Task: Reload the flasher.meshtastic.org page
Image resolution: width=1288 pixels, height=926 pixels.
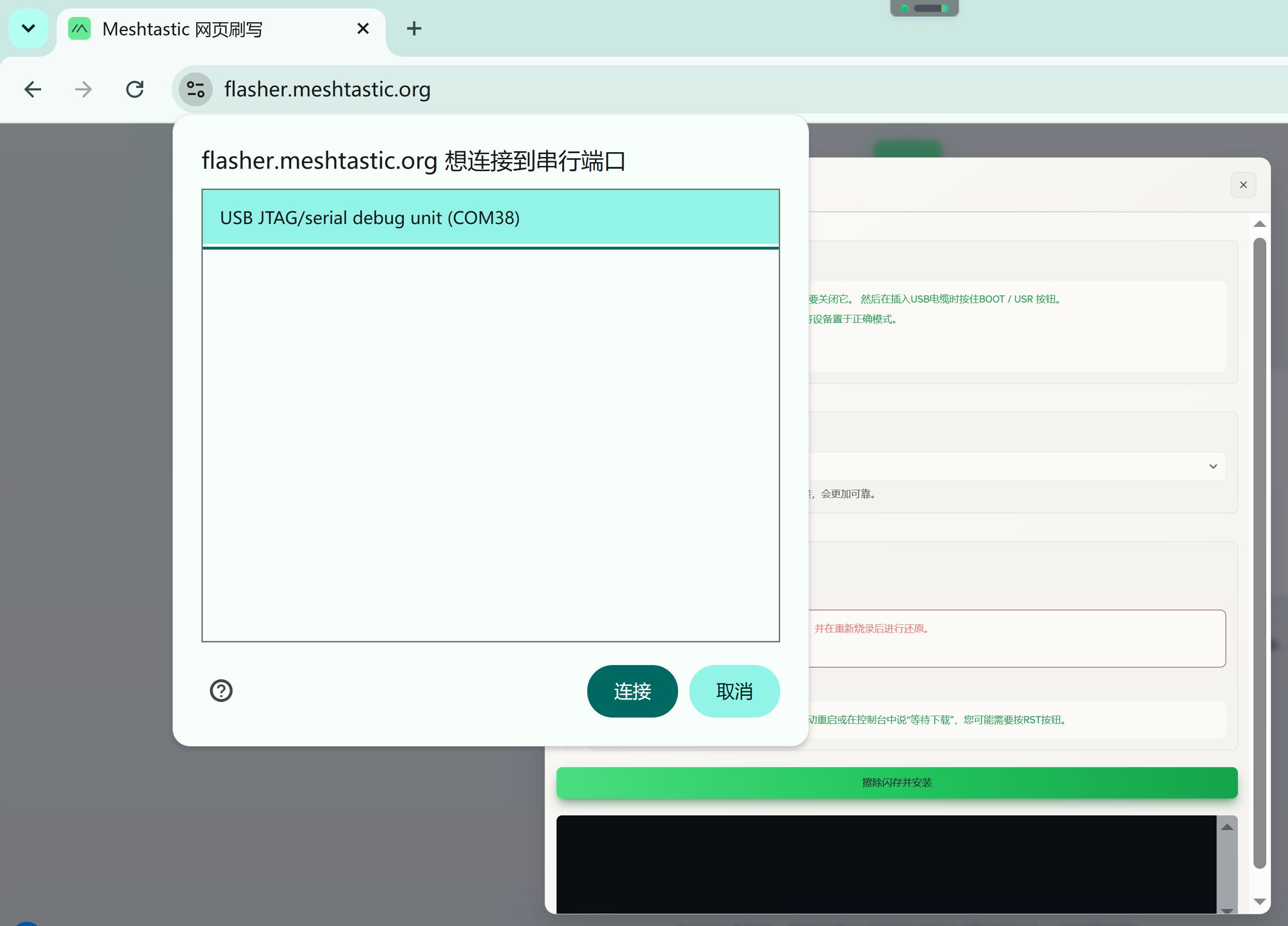Action: point(135,89)
